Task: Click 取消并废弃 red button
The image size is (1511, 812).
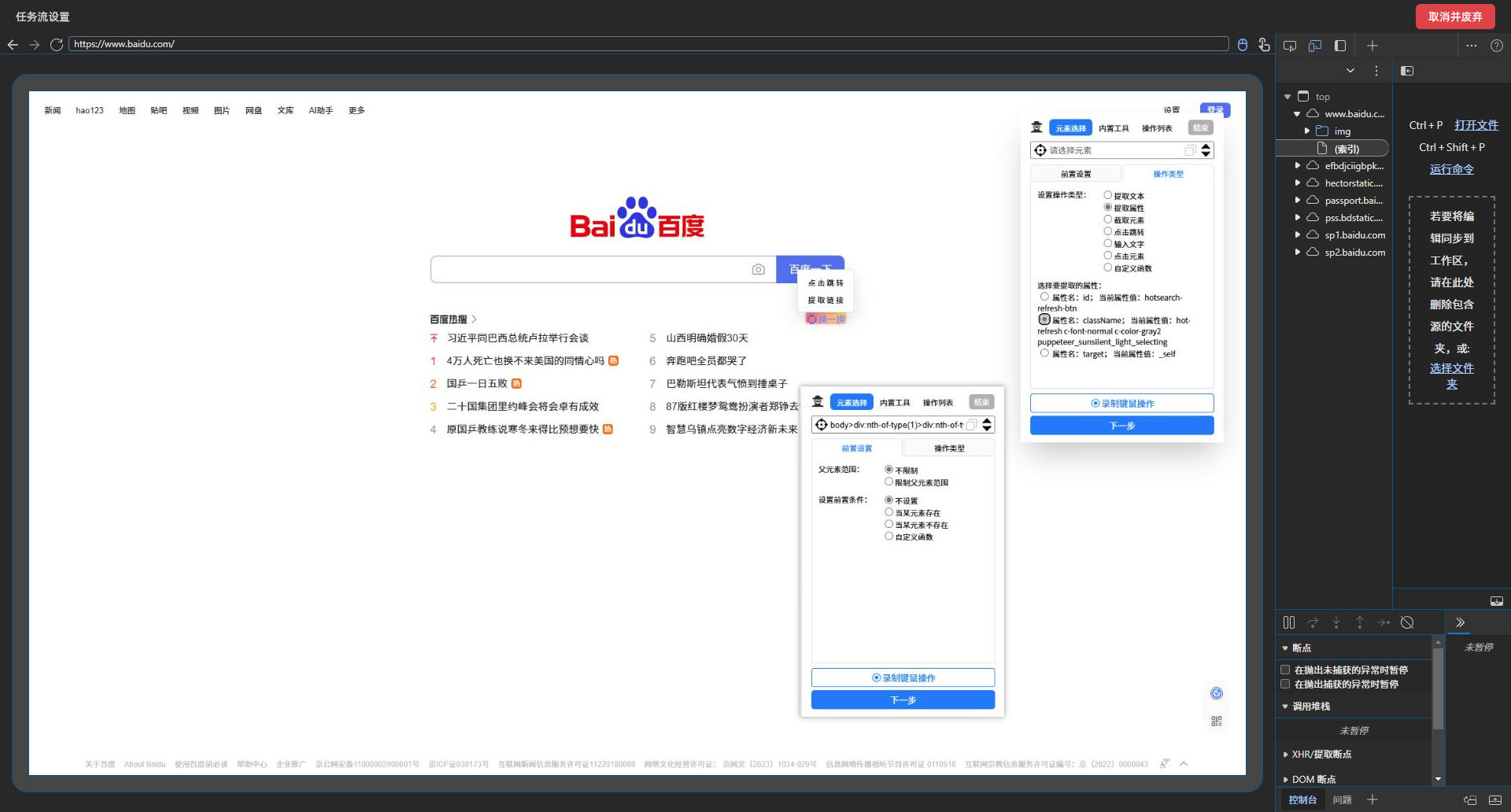Action: (1455, 17)
